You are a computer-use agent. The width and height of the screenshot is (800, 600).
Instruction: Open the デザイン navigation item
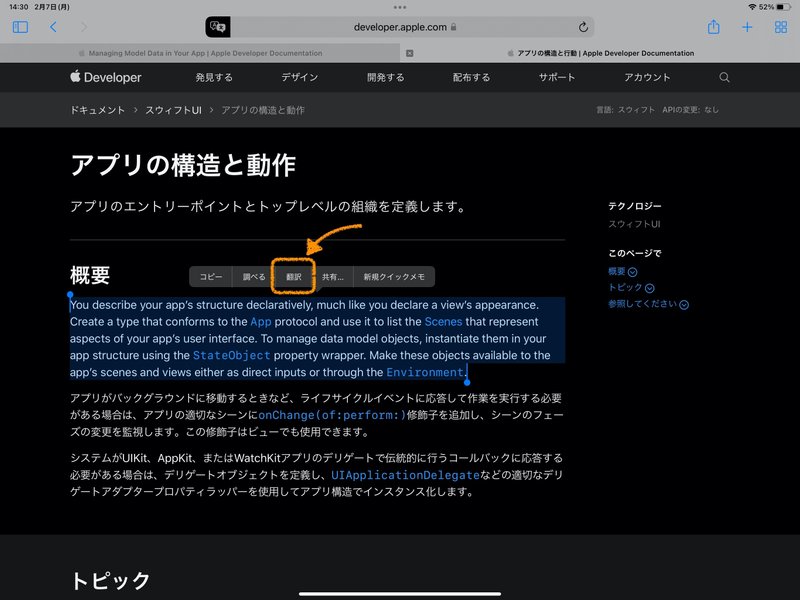point(300,78)
